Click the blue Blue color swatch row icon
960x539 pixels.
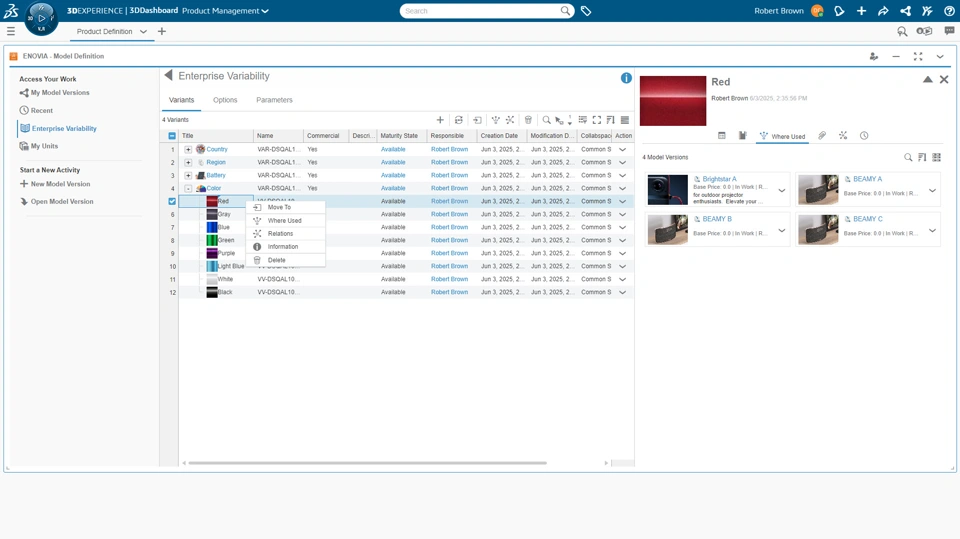(212, 227)
